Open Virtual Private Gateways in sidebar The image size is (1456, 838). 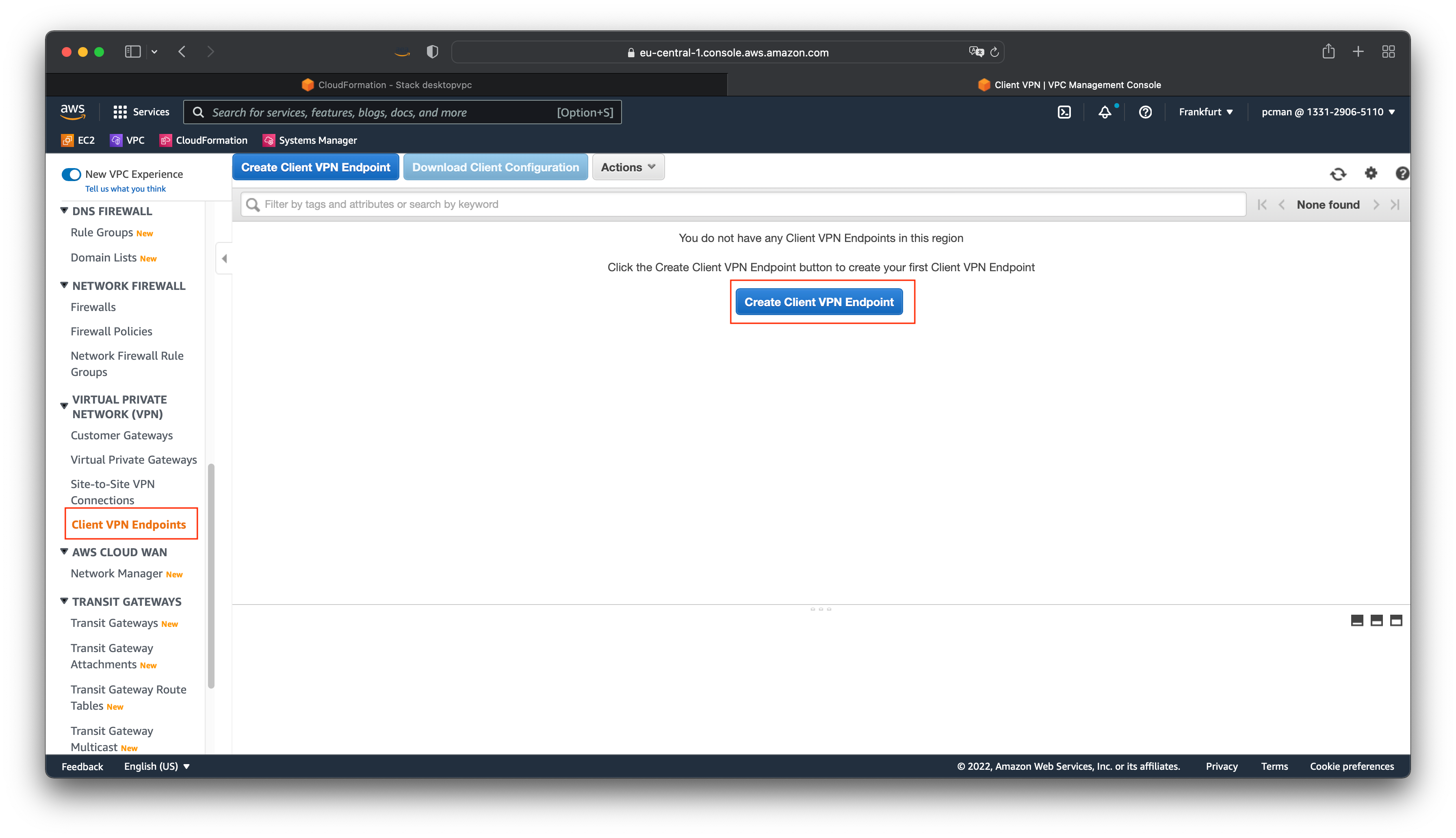point(134,459)
